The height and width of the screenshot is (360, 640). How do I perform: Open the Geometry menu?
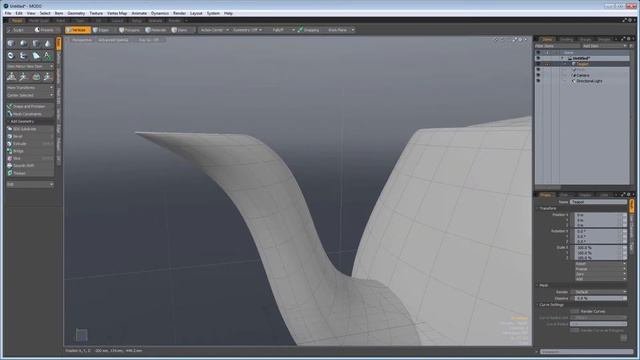(x=76, y=13)
